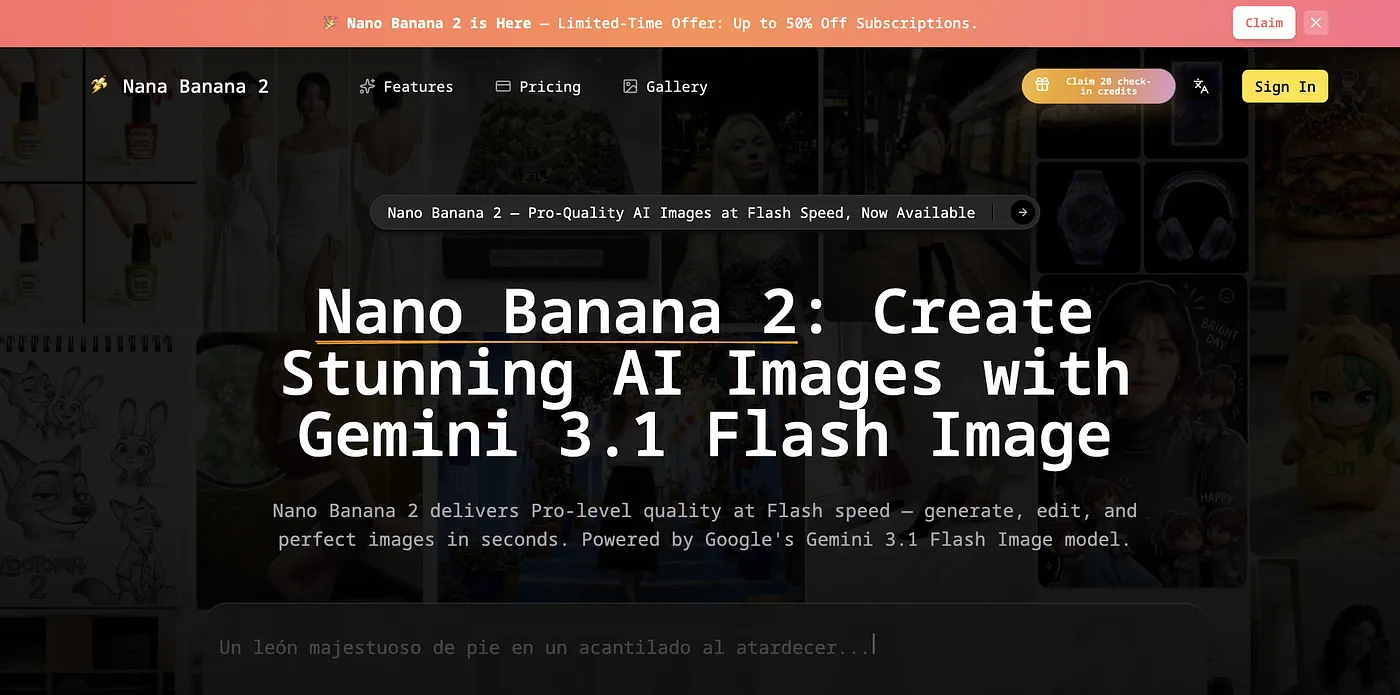Image resolution: width=1400 pixels, height=695 pixels.
Task: Focus the image prompt input field
Action: [704, 648]
